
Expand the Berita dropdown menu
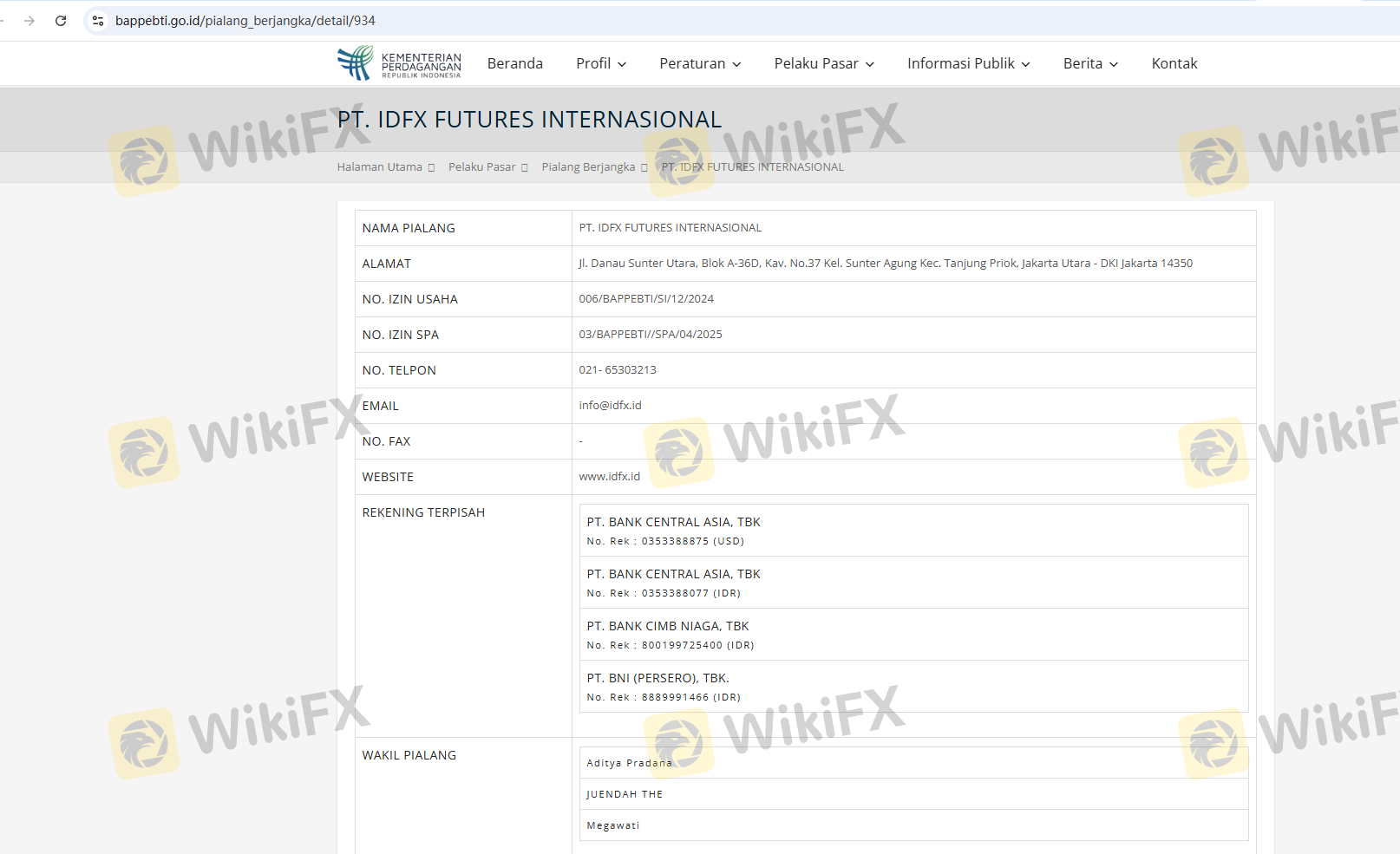(x=1090, y=63)
